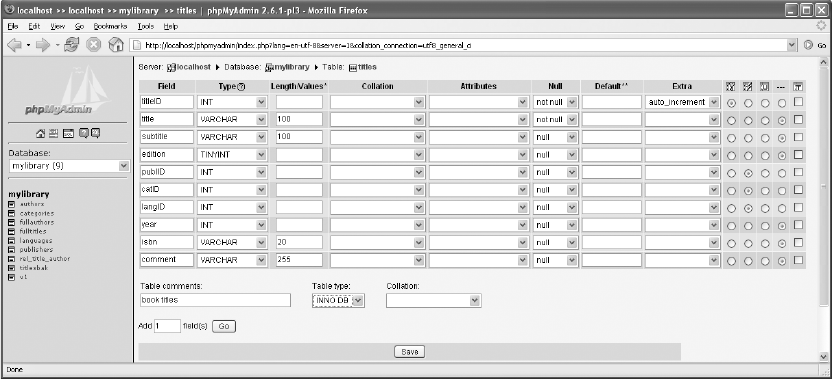The image size is (832, 379).
Task: Click the table icon beside languages
Action: (12, 240)
